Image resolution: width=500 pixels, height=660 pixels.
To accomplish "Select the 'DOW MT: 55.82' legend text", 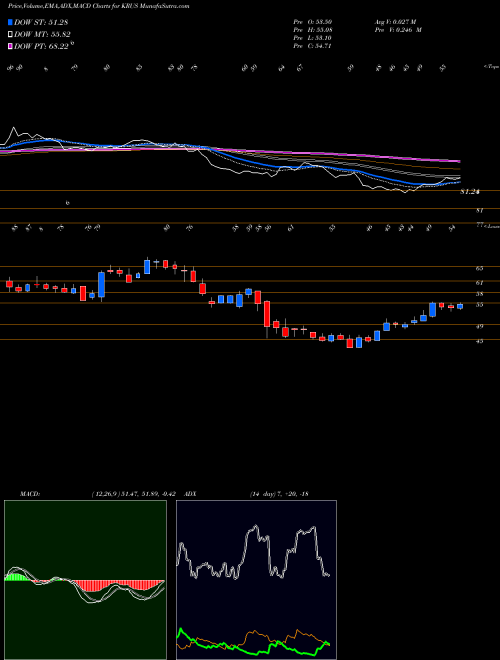I will (42, 35).
